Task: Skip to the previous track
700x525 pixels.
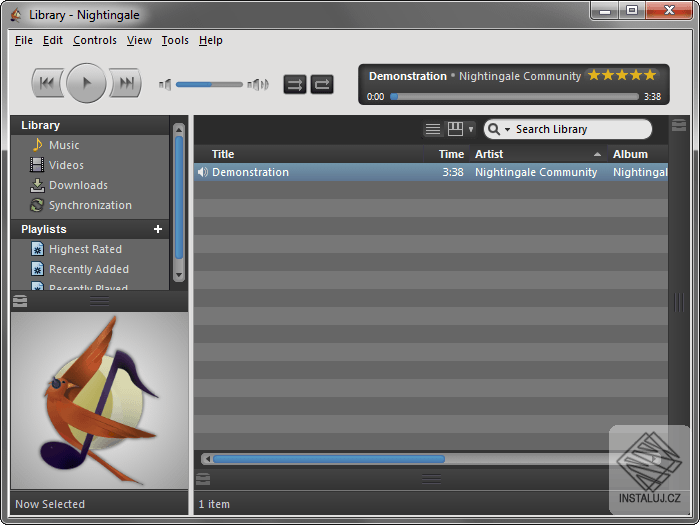Action: 47,83
